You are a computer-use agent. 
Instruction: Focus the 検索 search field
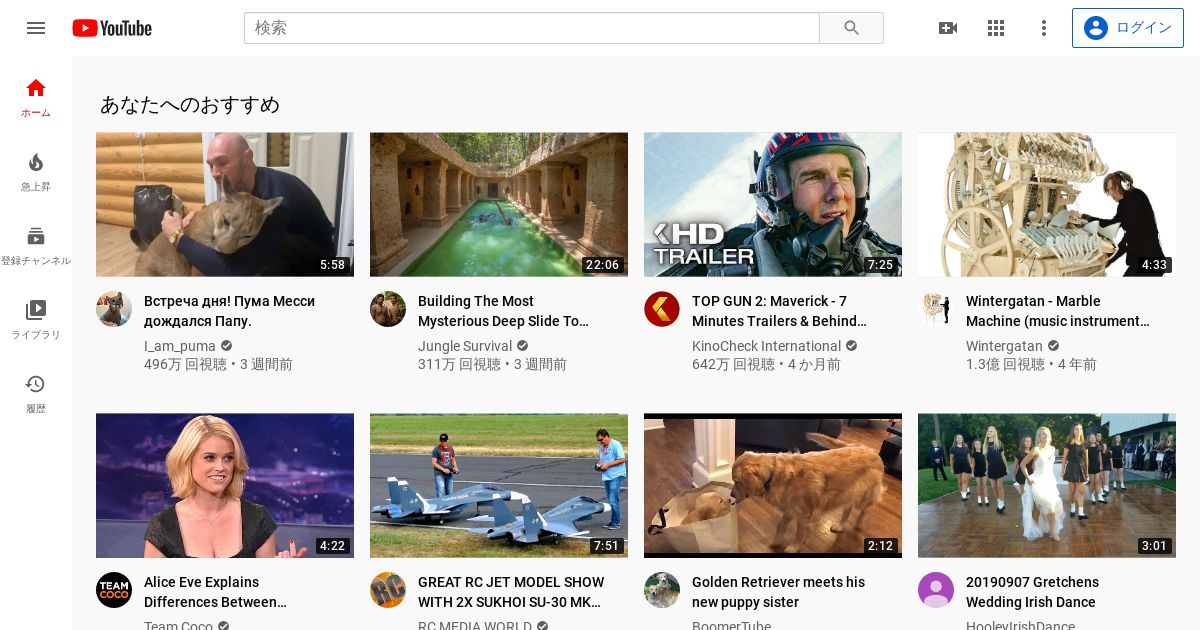click(532, 28)
